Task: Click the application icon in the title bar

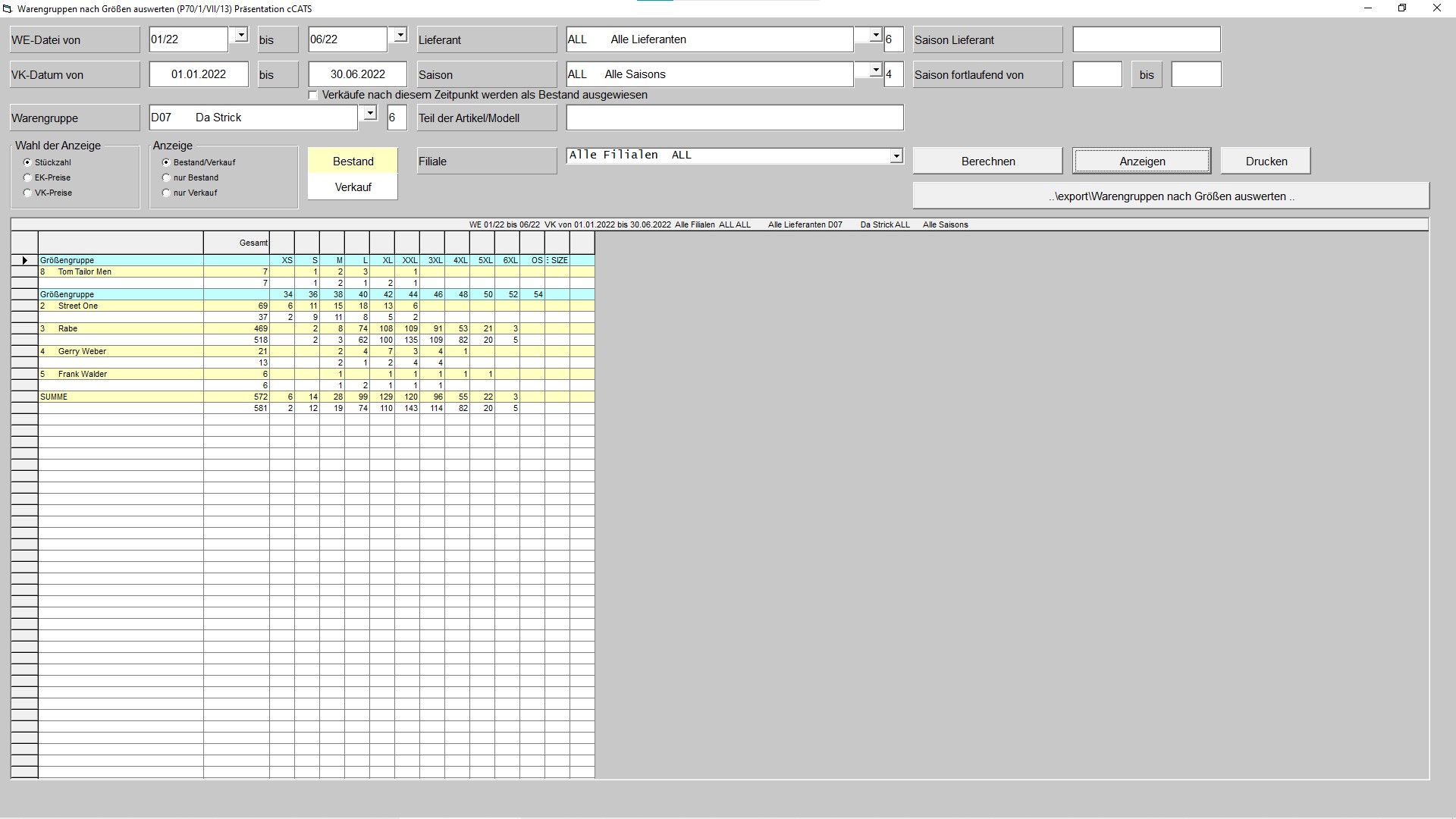Action: 8,8
